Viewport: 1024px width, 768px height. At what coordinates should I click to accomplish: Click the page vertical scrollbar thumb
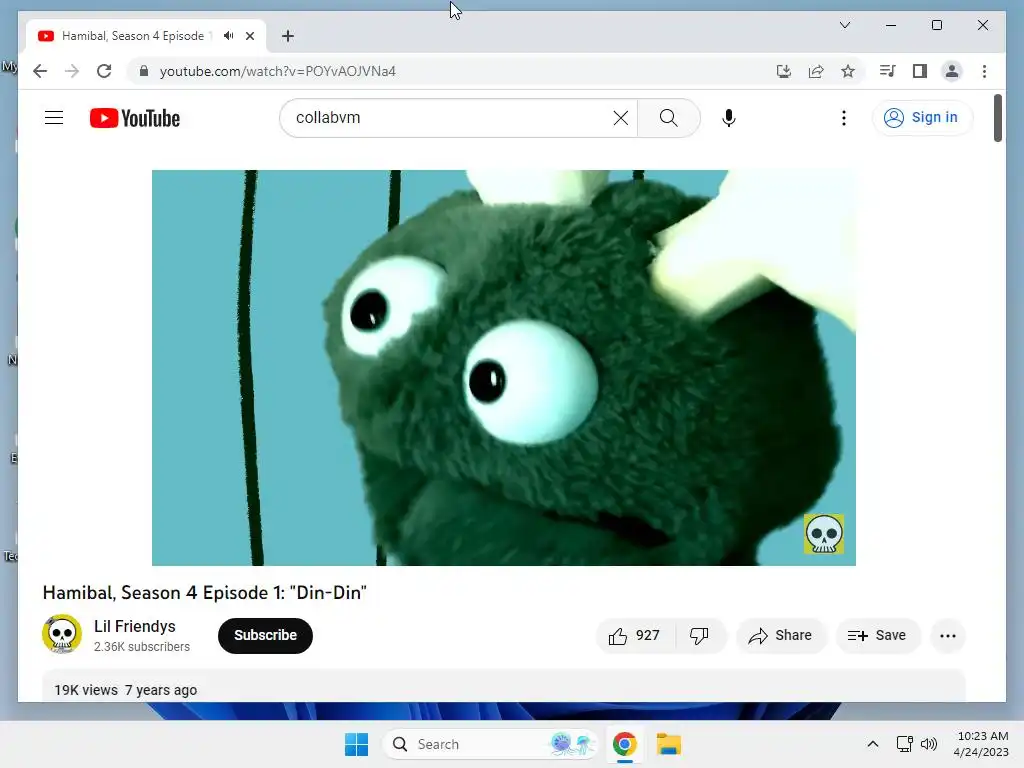click(x=997, y=118)
